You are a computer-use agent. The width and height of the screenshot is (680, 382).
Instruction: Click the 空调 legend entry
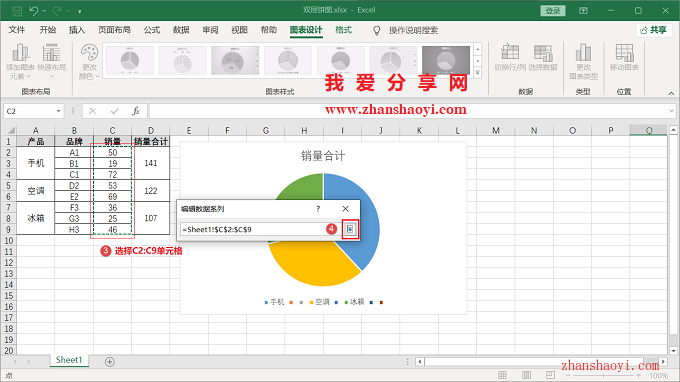tap(320, 302)
